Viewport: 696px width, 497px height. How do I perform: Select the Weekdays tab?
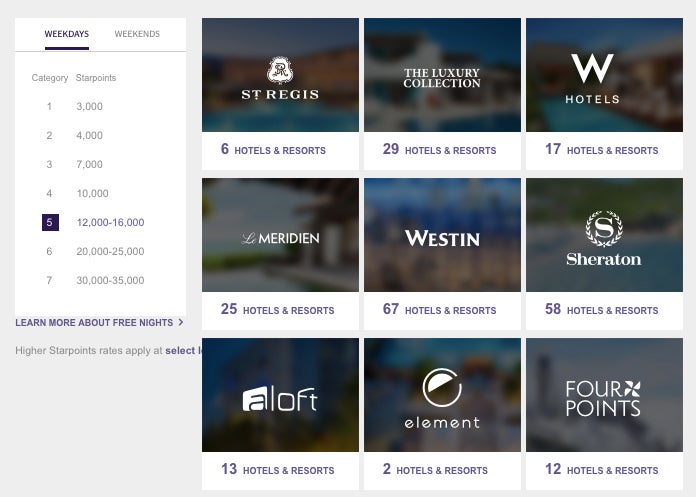pyautogui.click(x=67, y=34)
